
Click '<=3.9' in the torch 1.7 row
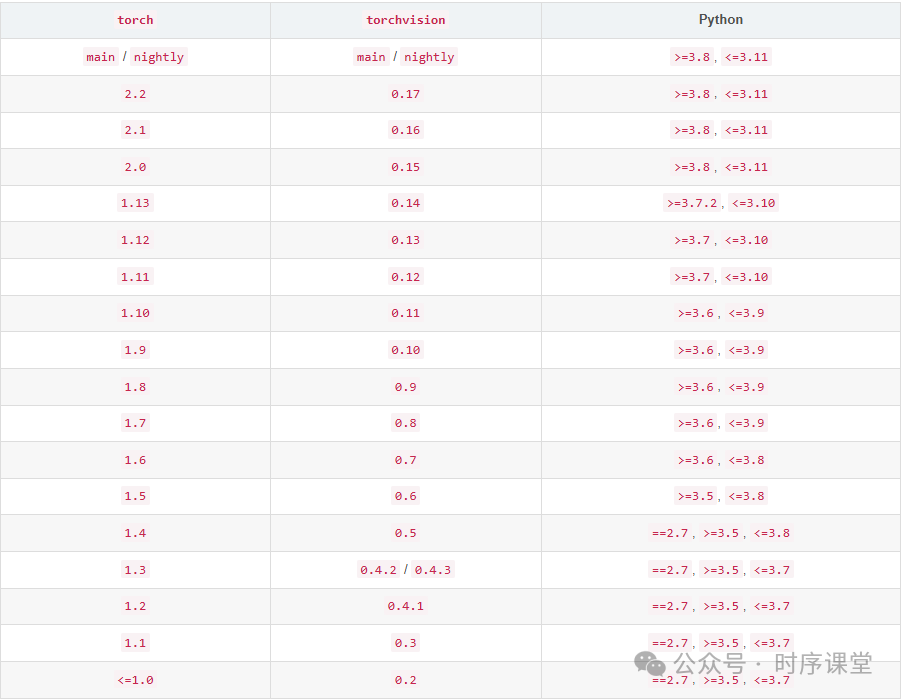click(746, 423)
